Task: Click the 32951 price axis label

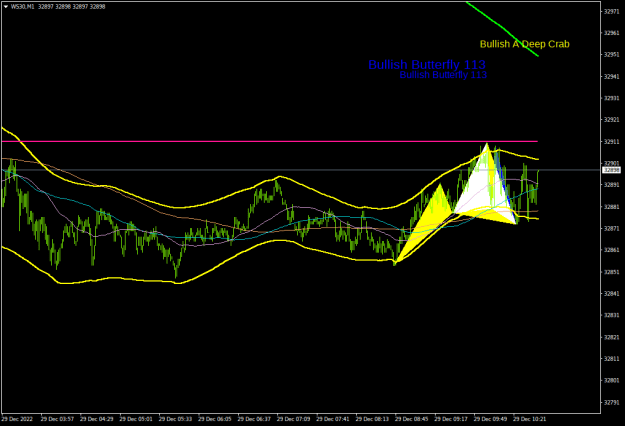Action: click(611, 55)
